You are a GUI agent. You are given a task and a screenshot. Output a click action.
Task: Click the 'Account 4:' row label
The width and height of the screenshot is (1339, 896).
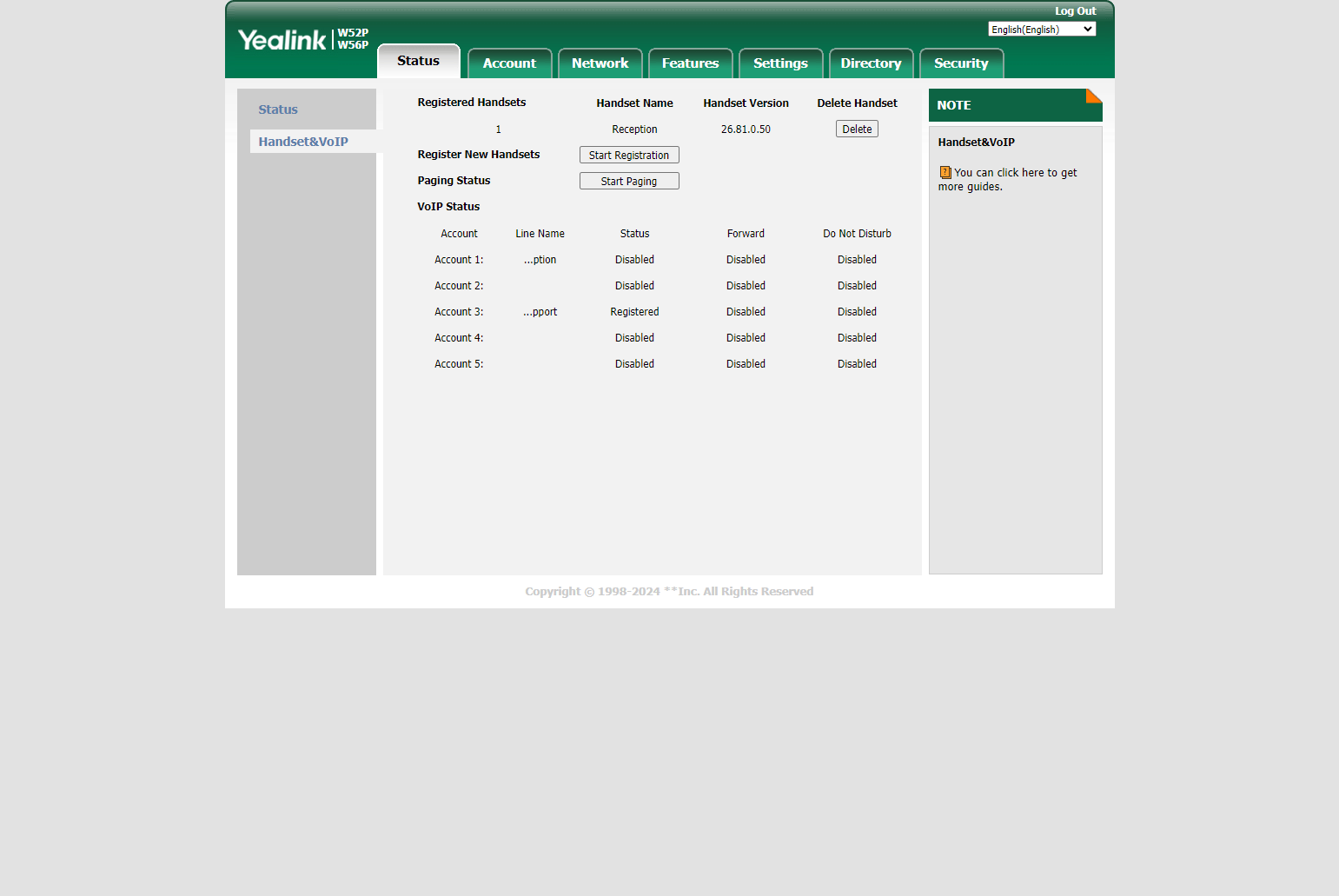(460, 338)
